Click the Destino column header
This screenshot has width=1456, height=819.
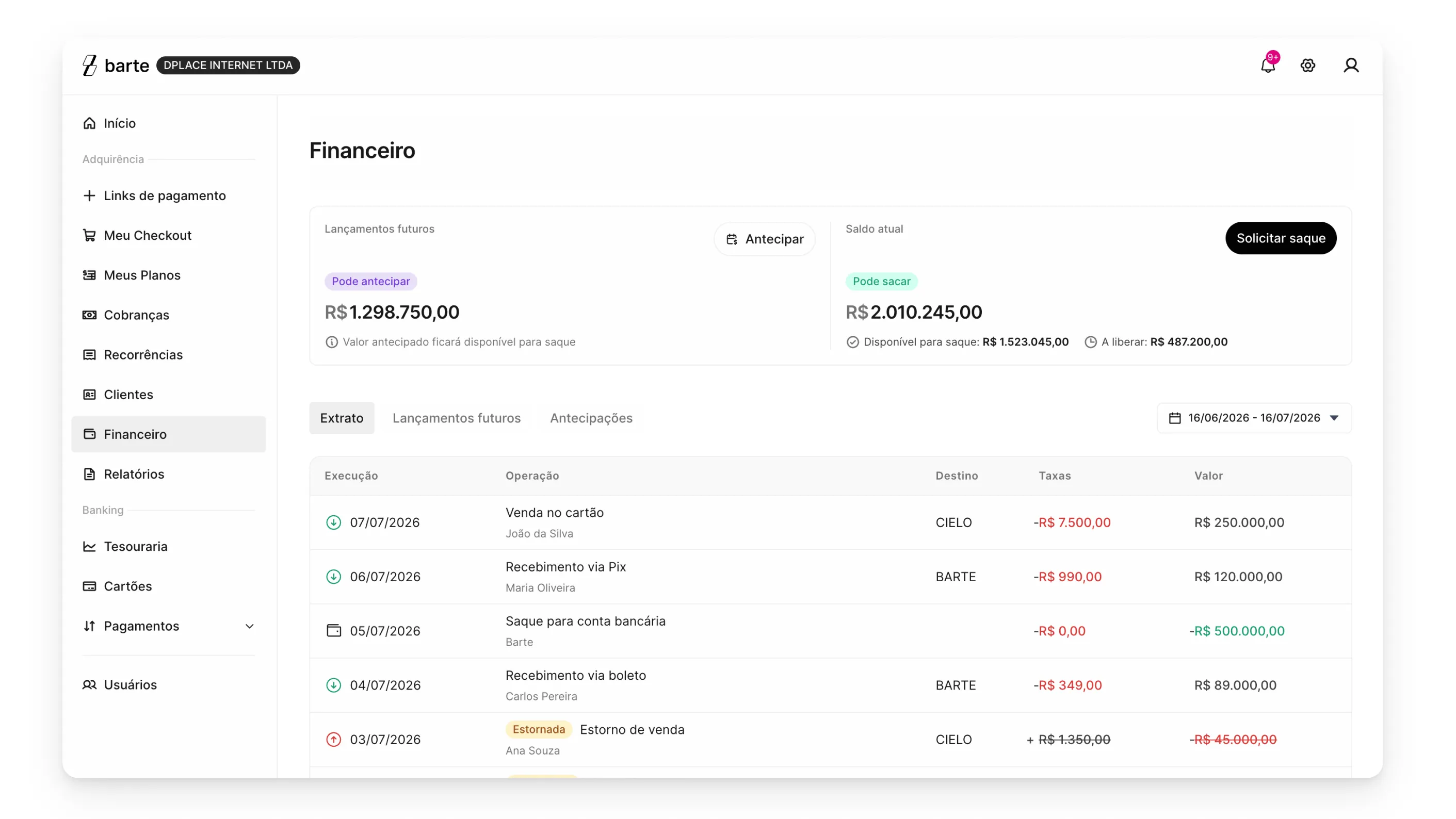coord(957,476)
